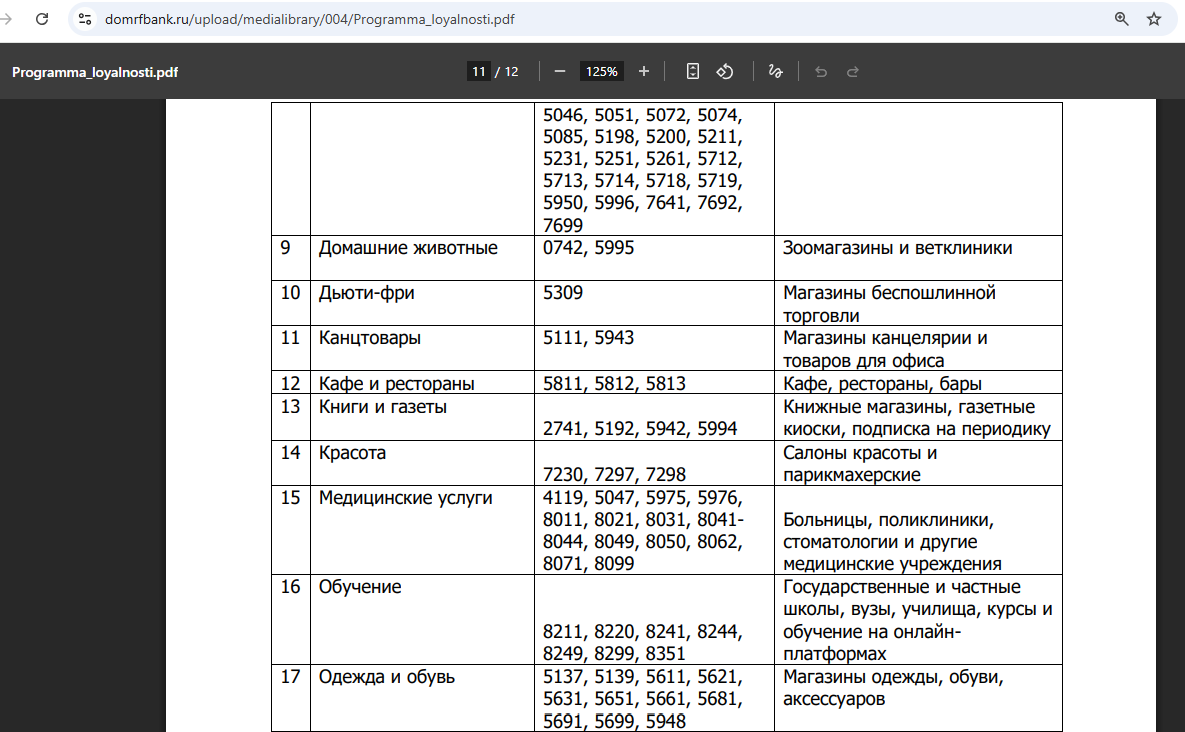Bookmark this page with the star icon
The height and width of the screenshot is (732, 1185).
(x=1154, y=19)
